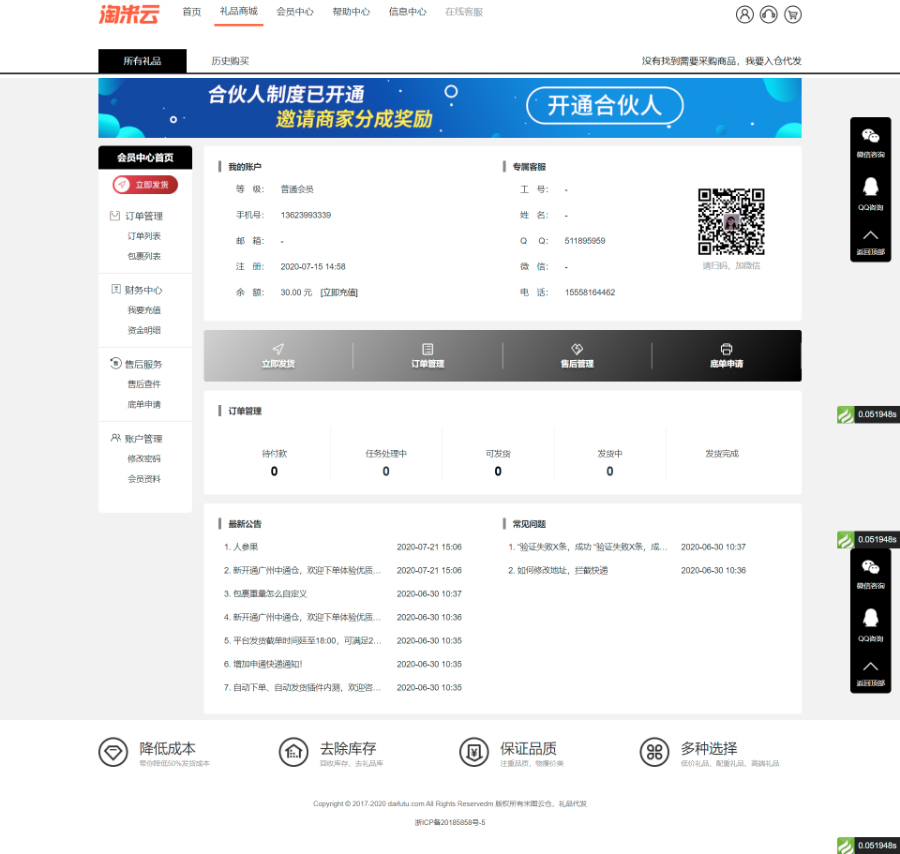Click the headset customer service icon
This screenshot has width=900, height=854.
(x=768, y=14)
